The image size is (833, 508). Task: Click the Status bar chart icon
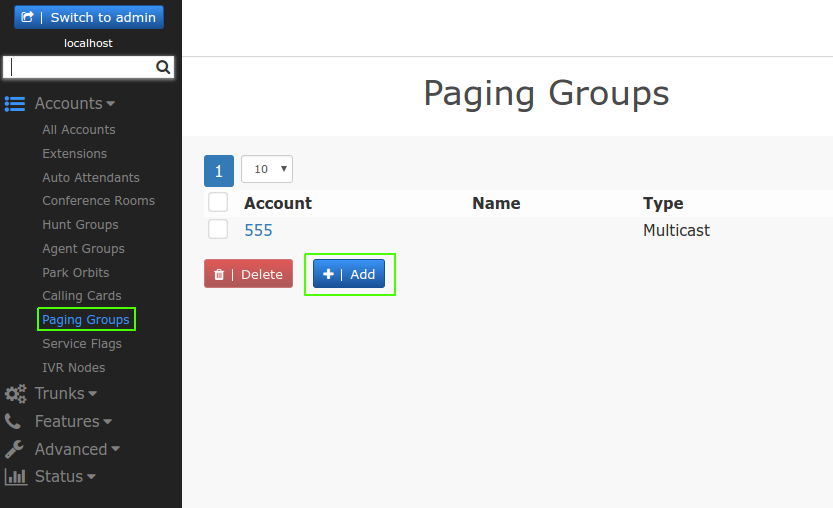(15, 477)
